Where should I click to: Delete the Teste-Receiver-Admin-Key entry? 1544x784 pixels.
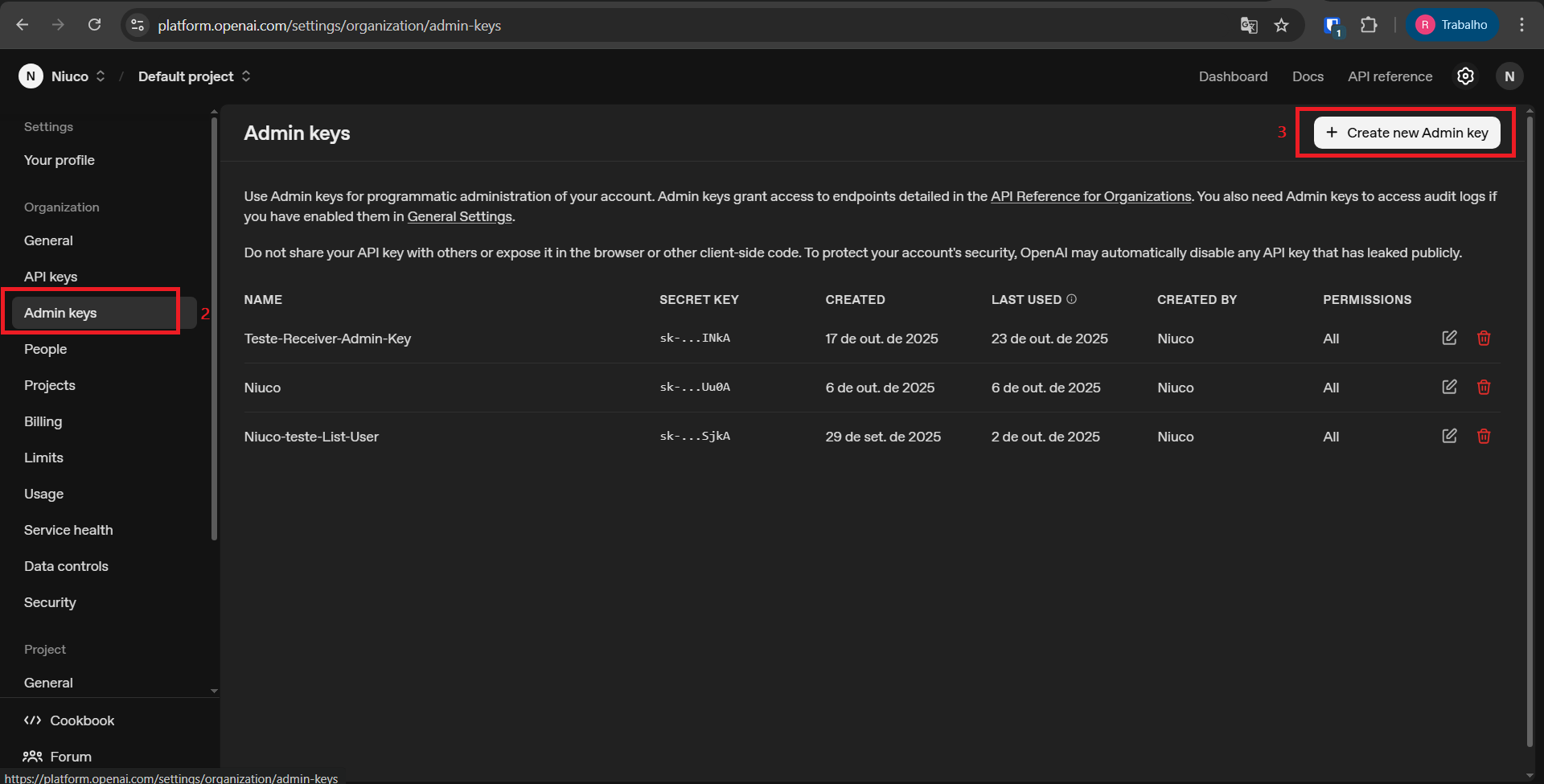click(1484, 338)
